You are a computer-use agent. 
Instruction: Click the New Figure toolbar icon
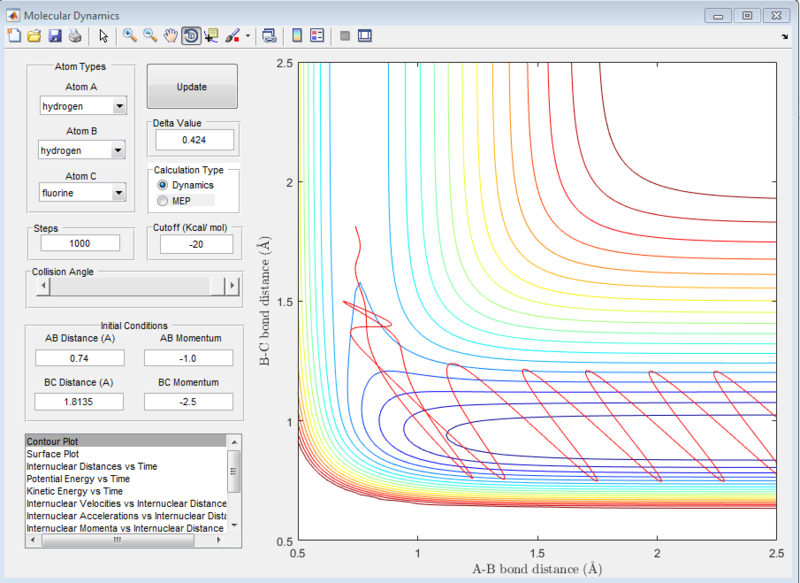pyautogui.click(x=14, y=36)
